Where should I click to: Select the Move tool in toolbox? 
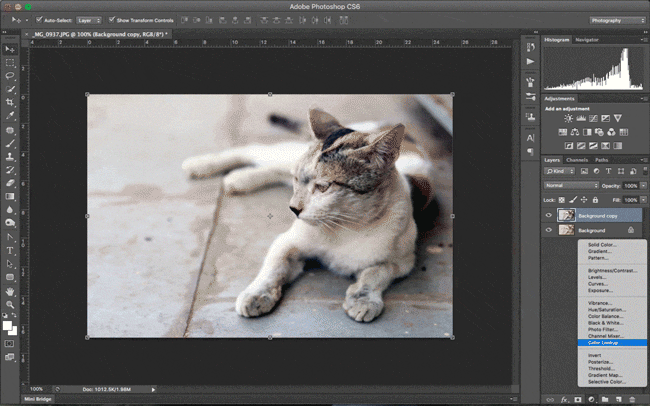(x=10, y=50)
